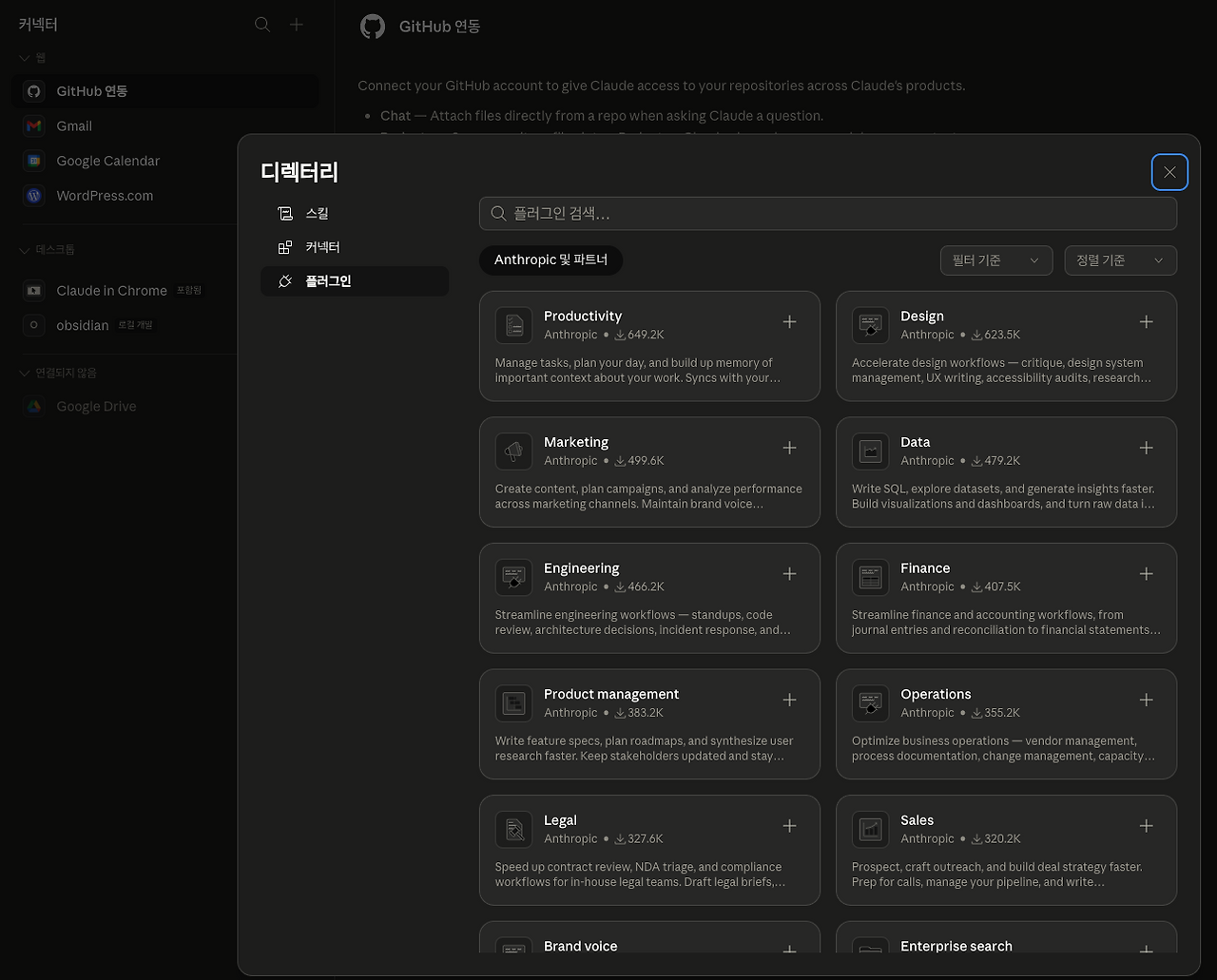The width and height of the screenshot is (1217, 980).
Task: Click the Operations plugin icon
Action: pos(870,703)
